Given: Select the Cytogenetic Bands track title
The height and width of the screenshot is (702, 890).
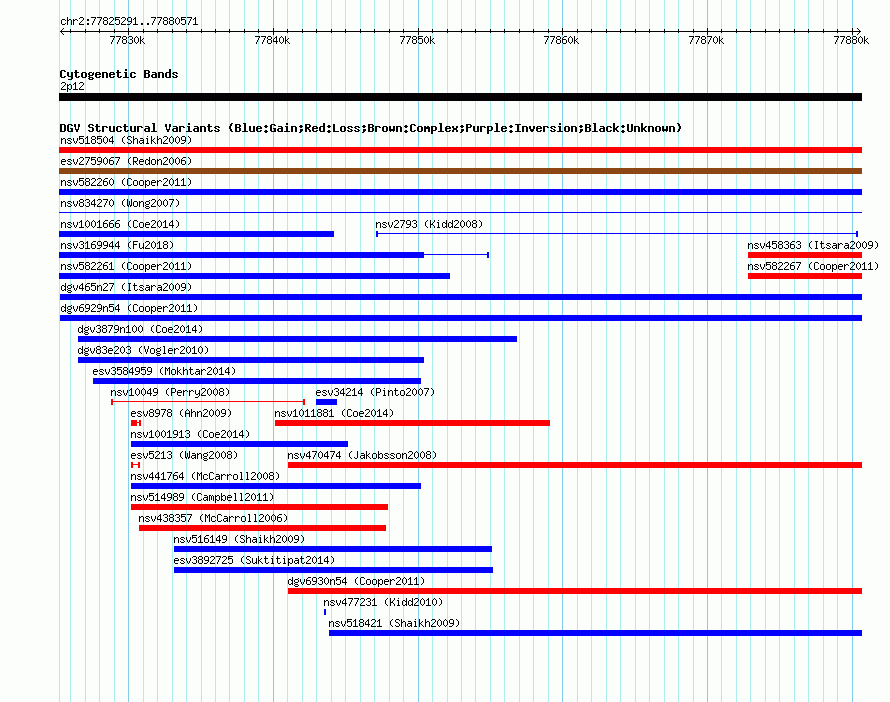Looking at the screenshot, I should click(x=119, y=74).
